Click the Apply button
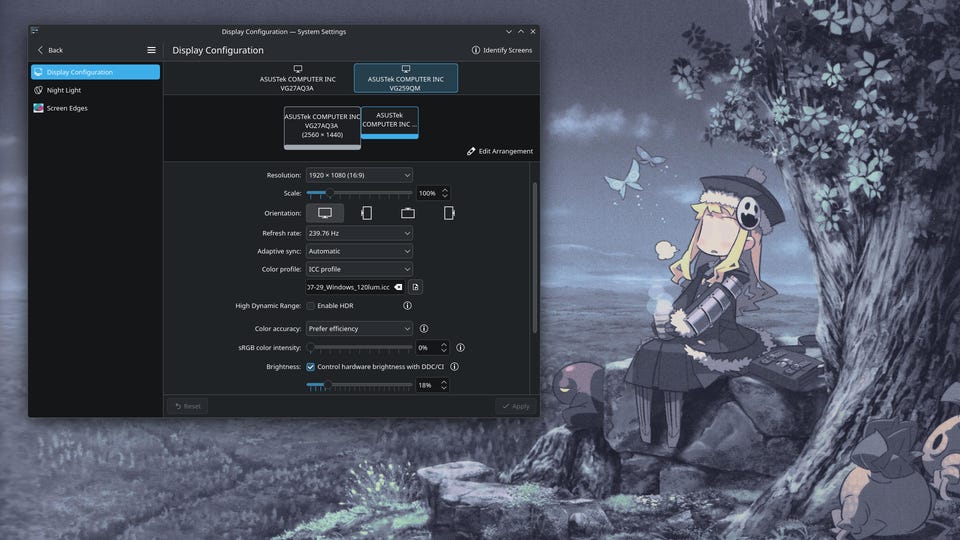The height and width of the screenshot is (540, 960). click(x=516, y=406)
